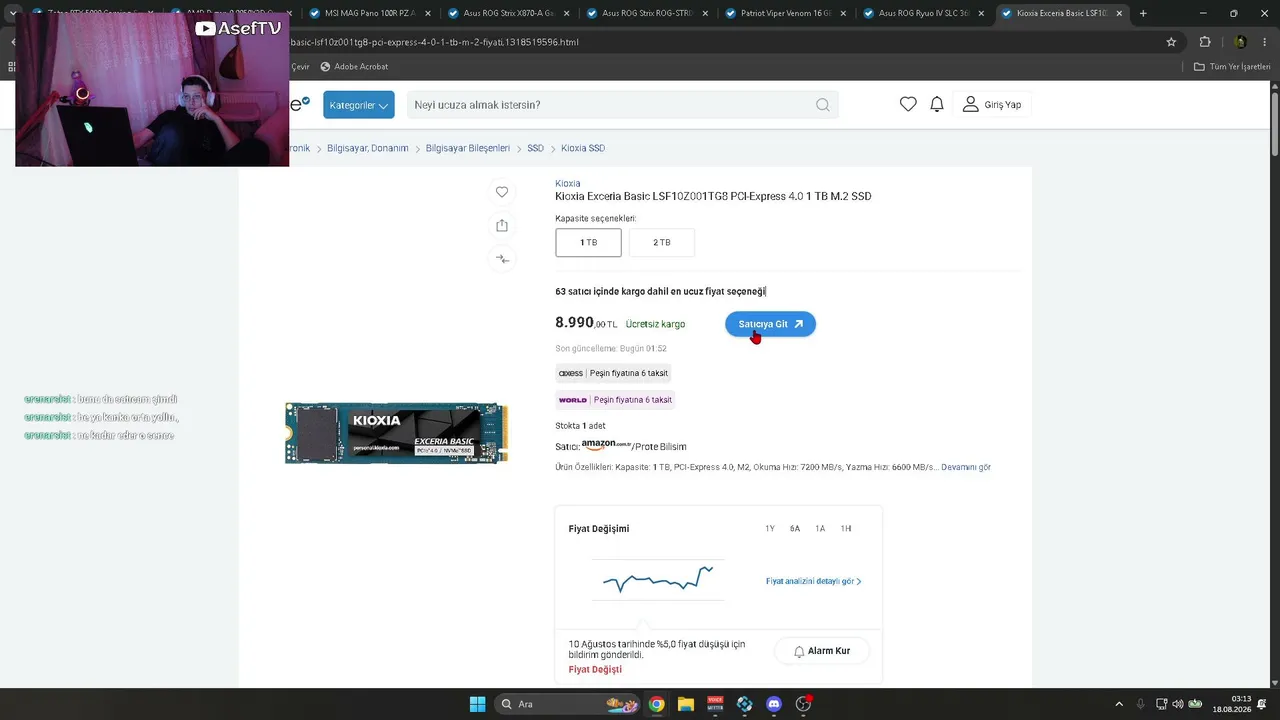Viewport: 1280px width, 720px height.
Task: Go to SSD breadcrumb
Action: point(535,148)
